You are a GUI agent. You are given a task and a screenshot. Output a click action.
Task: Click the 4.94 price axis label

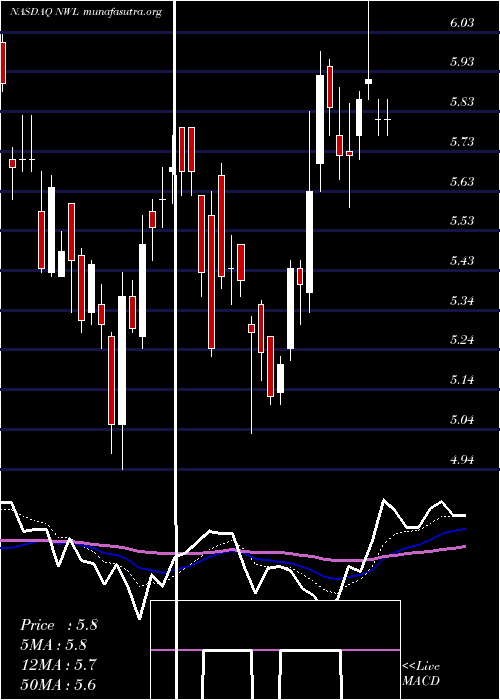(x=462, y=459)
